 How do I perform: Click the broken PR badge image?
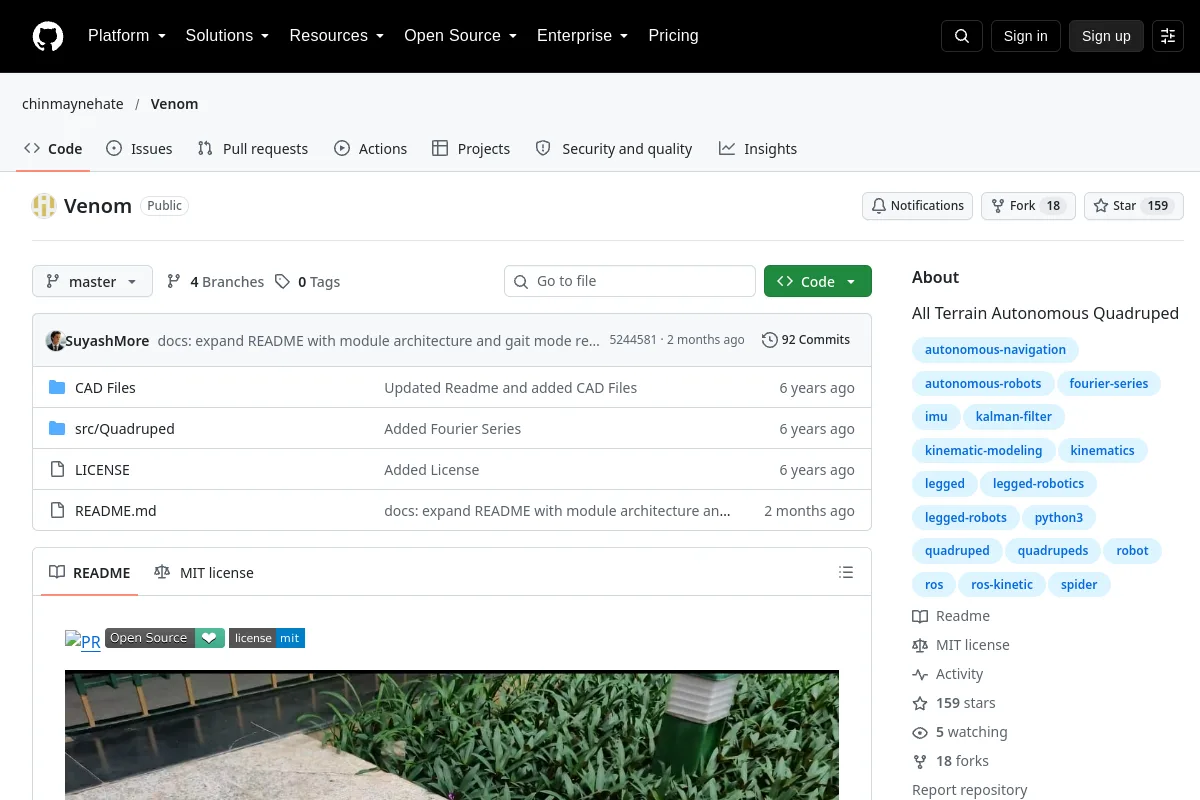coord(83,641)
